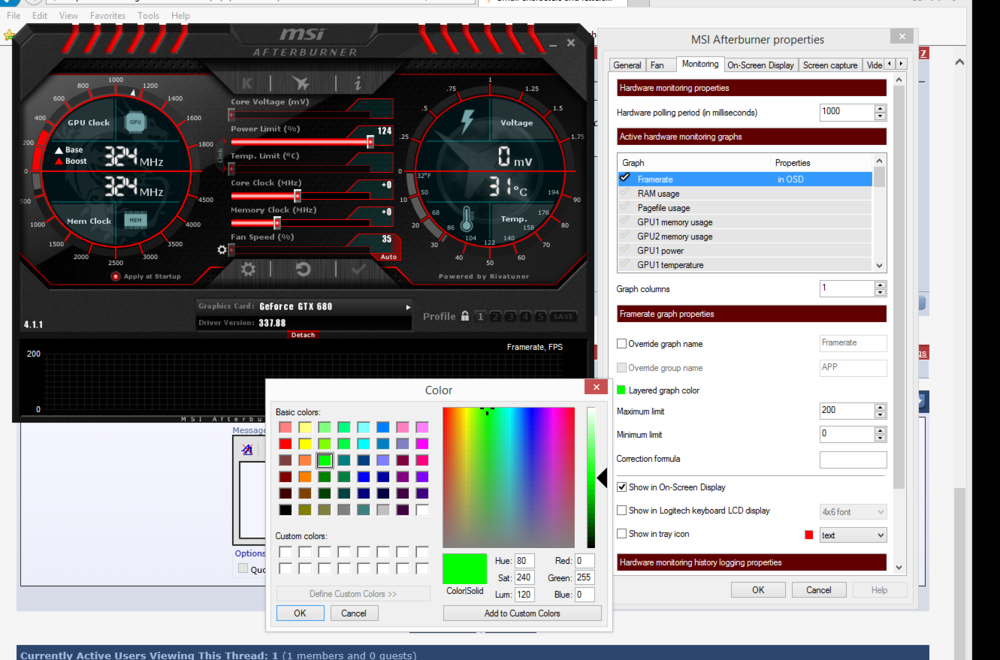Click Add to Custom Colors button
The height and width of the screenshot is (660, 1000).
(x=522, y=613)
